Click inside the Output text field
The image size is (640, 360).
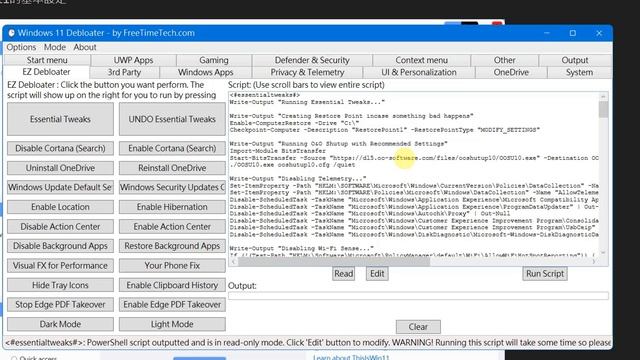point(418,296)
